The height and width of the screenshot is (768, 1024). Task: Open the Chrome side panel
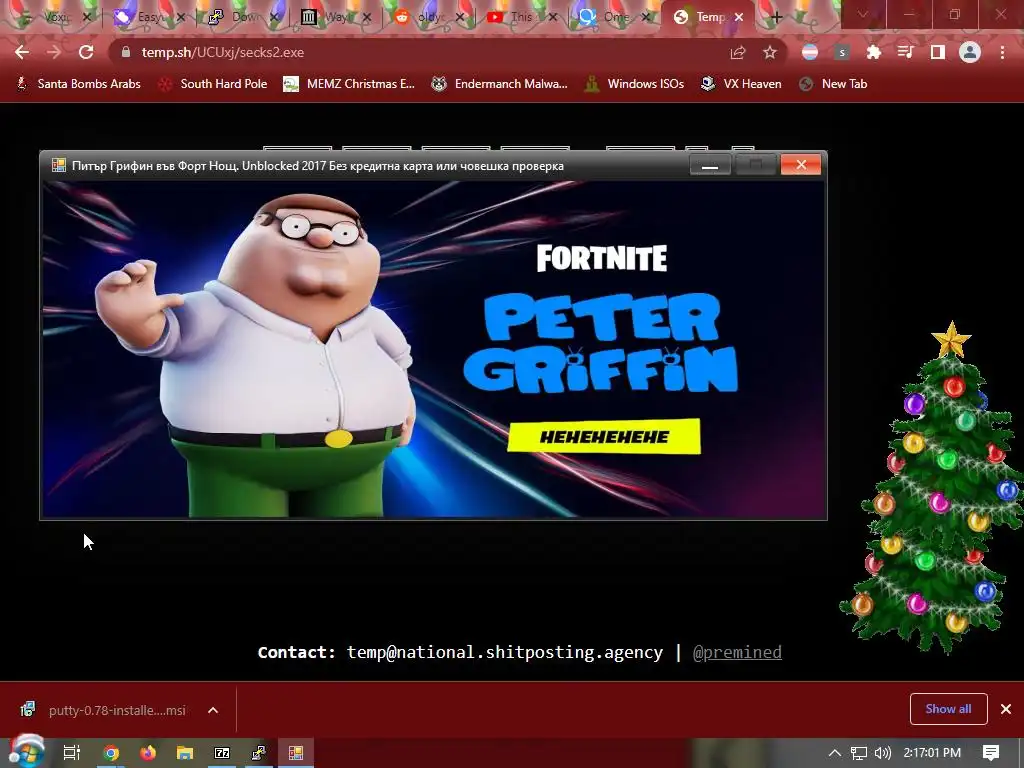tap(938, 52)
